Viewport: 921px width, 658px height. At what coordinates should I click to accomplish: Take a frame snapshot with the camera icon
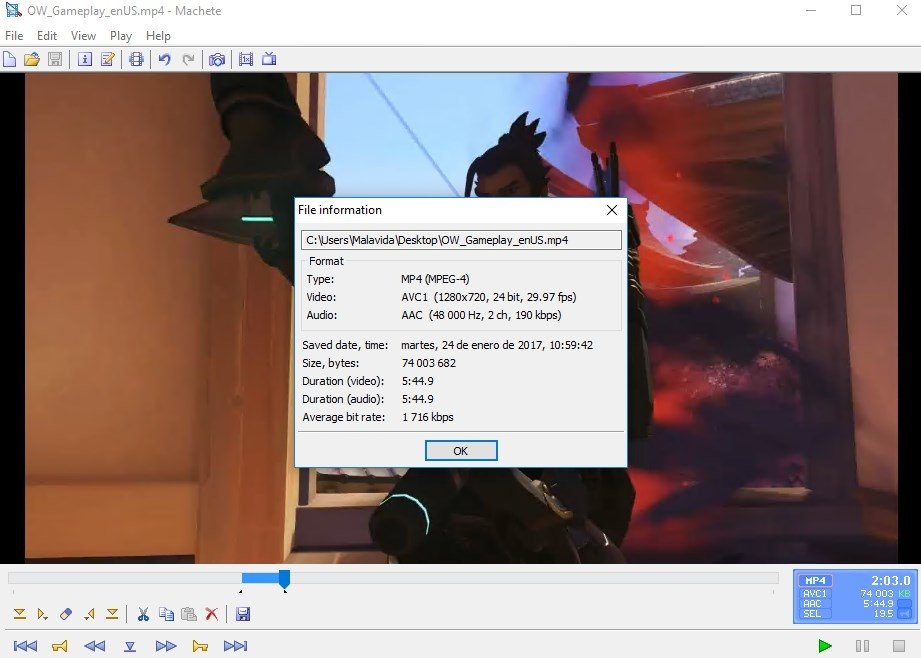(217, 59)
